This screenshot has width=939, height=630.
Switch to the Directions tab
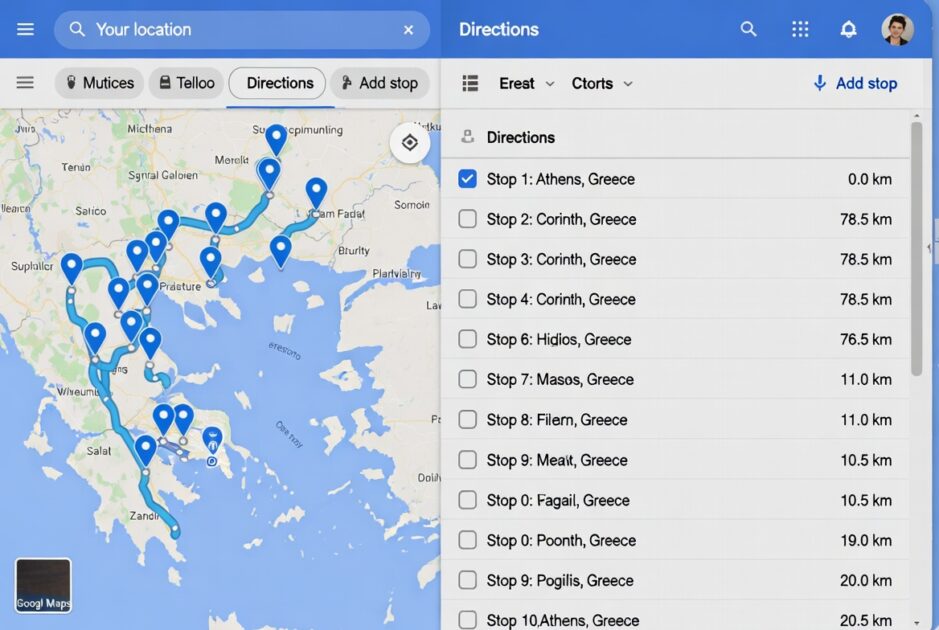[276, 83]
